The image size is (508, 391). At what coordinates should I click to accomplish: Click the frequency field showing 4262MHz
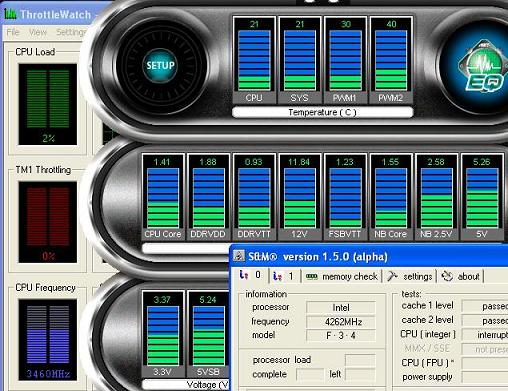pos(341,322)
